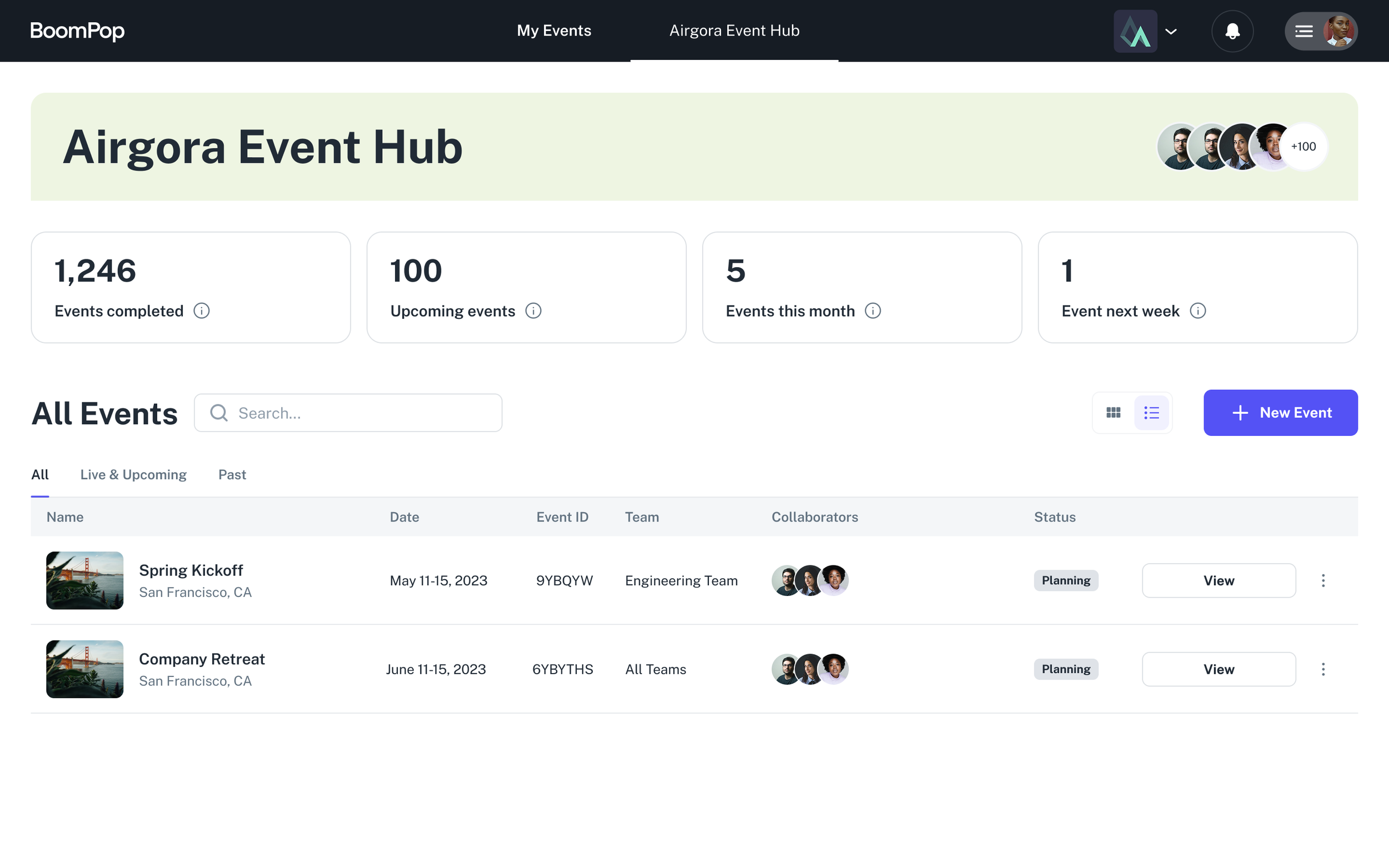Viewport: 1389px width, 868px height.
Task: Create a New Event
Action: (x=1280, y=413)
